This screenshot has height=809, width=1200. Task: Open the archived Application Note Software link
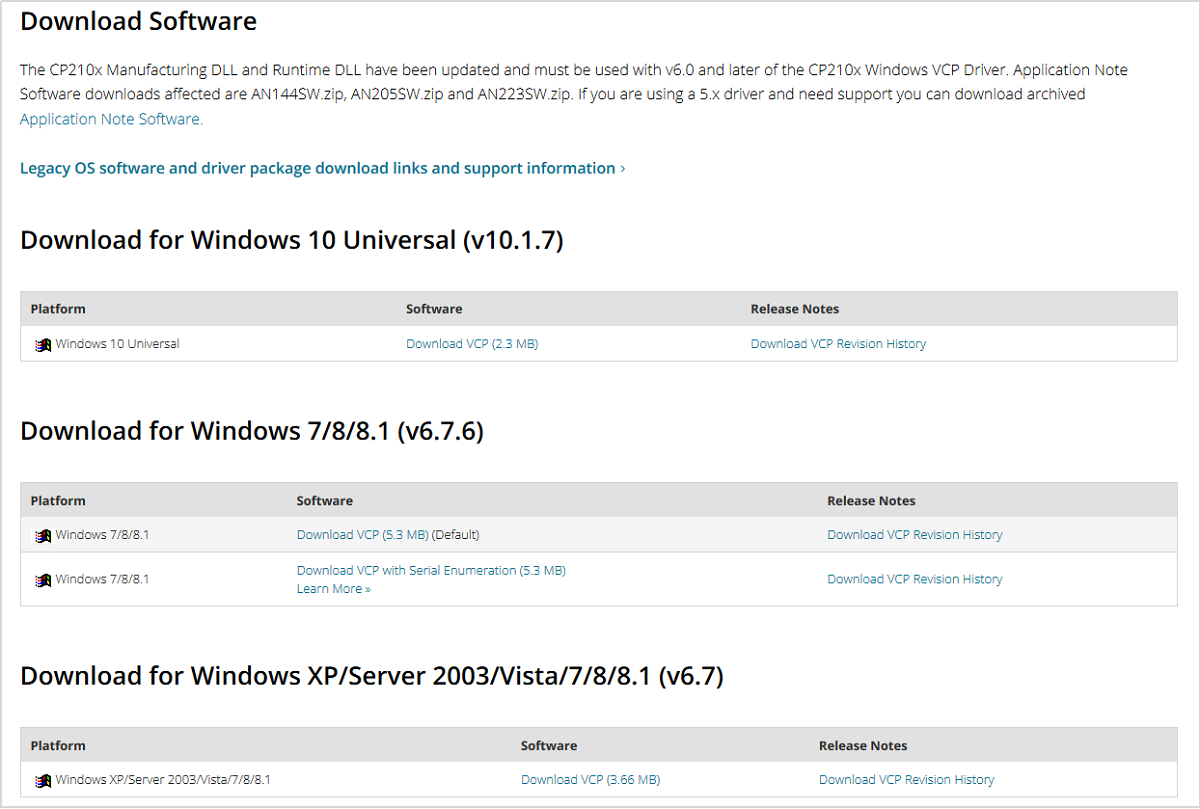click(x=110, y=119)
